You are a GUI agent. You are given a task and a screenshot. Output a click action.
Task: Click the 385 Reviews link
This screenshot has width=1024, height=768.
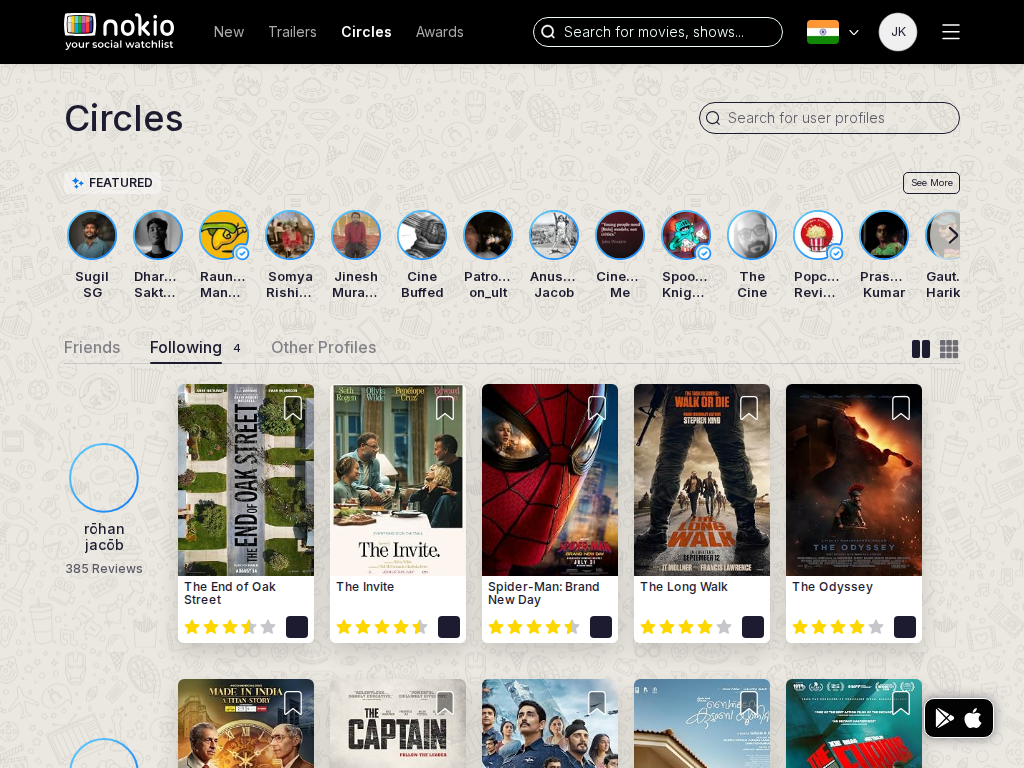coord(104,569)
